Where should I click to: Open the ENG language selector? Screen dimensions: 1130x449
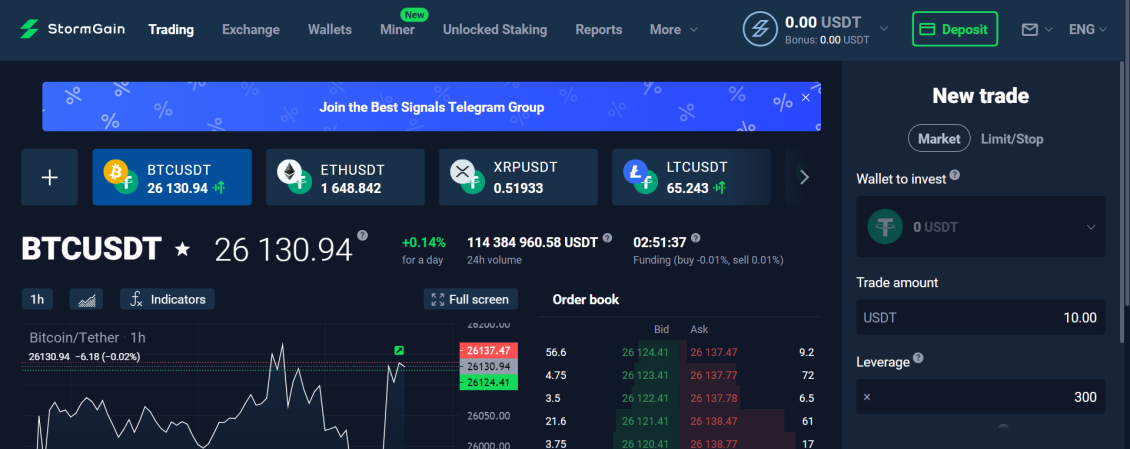pyautogui.click(x=1087, y=30)
